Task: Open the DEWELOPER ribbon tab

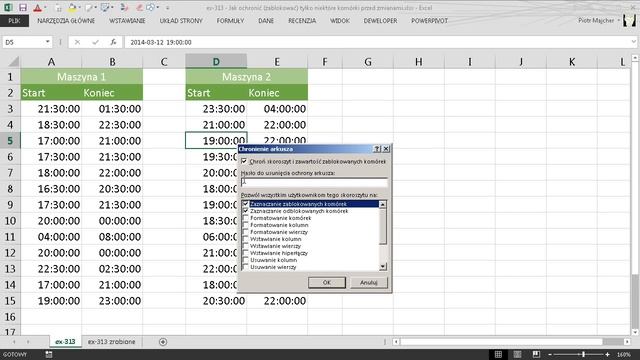Action: point(380,20)
